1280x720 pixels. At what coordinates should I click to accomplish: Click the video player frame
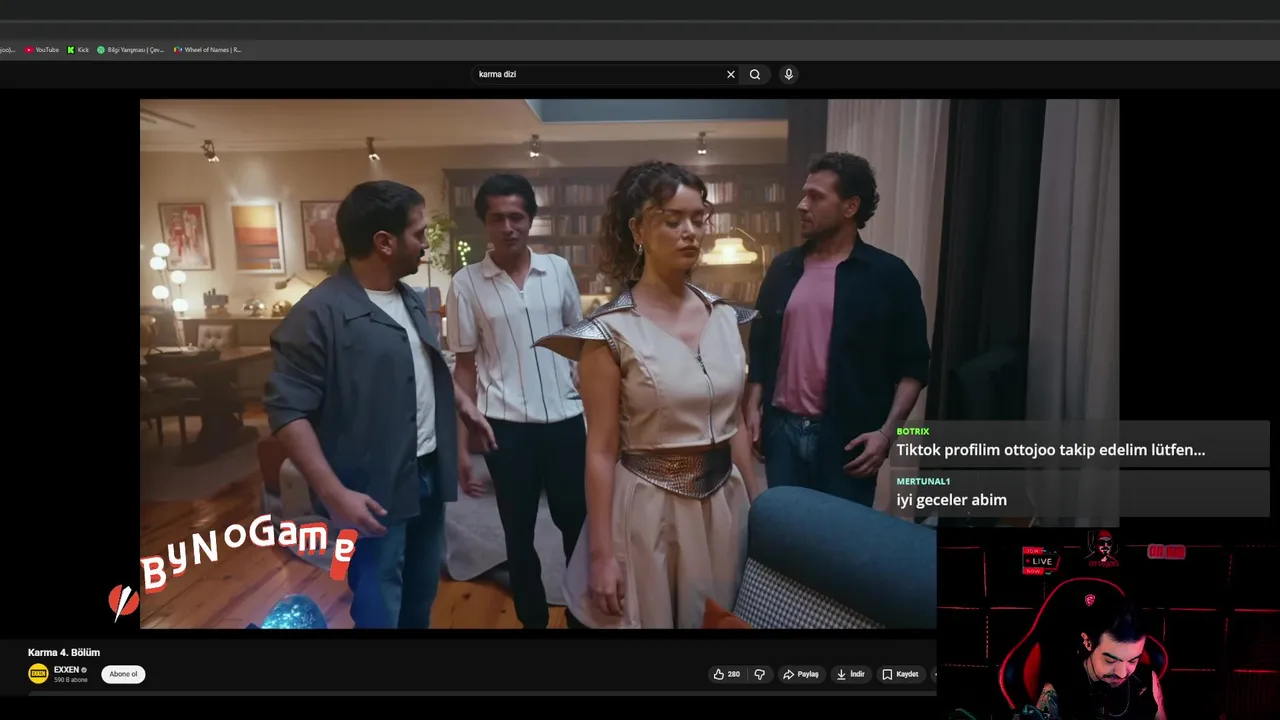(629, 364)
